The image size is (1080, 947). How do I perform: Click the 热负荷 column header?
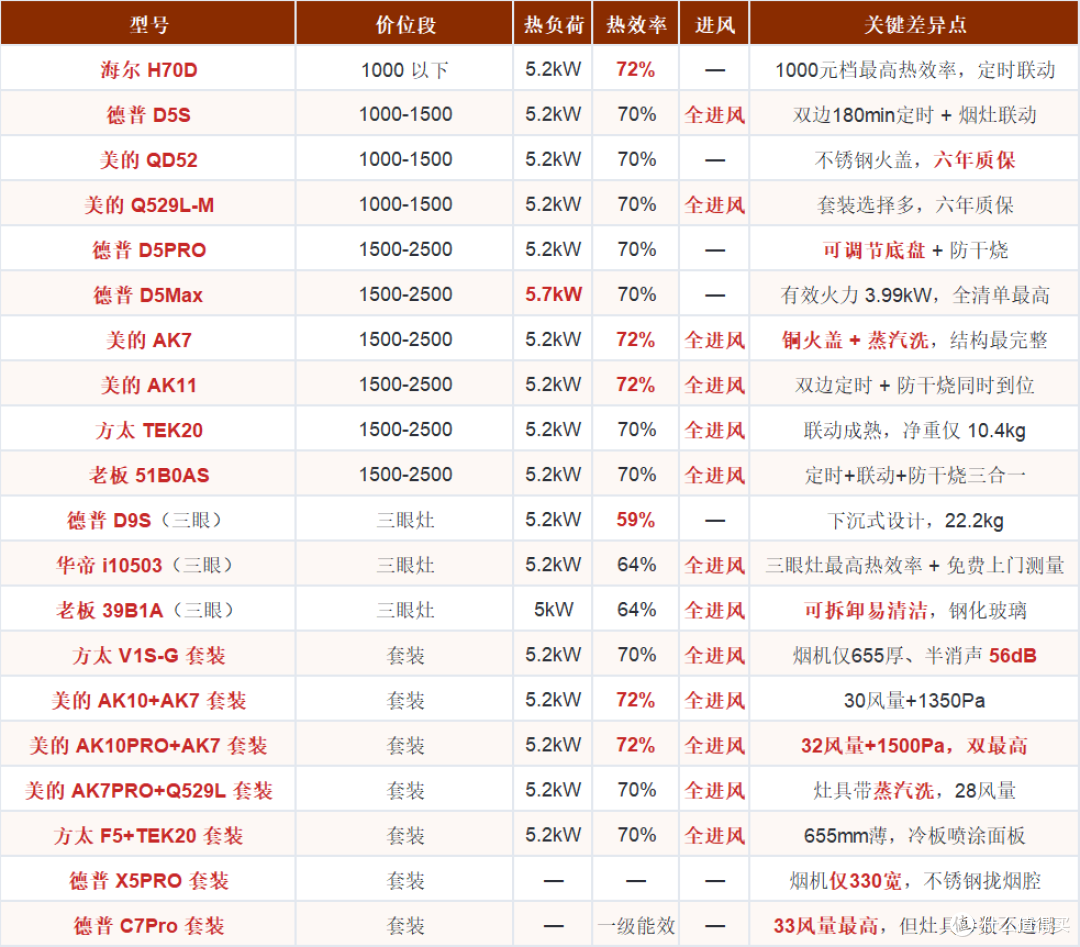[553, 25]
